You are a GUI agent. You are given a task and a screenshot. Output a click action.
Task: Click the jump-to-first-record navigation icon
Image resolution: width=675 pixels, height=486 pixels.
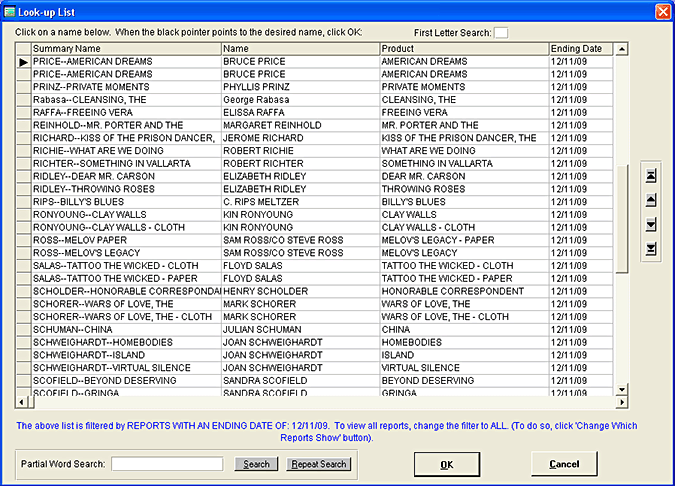(x=652, y=175)
